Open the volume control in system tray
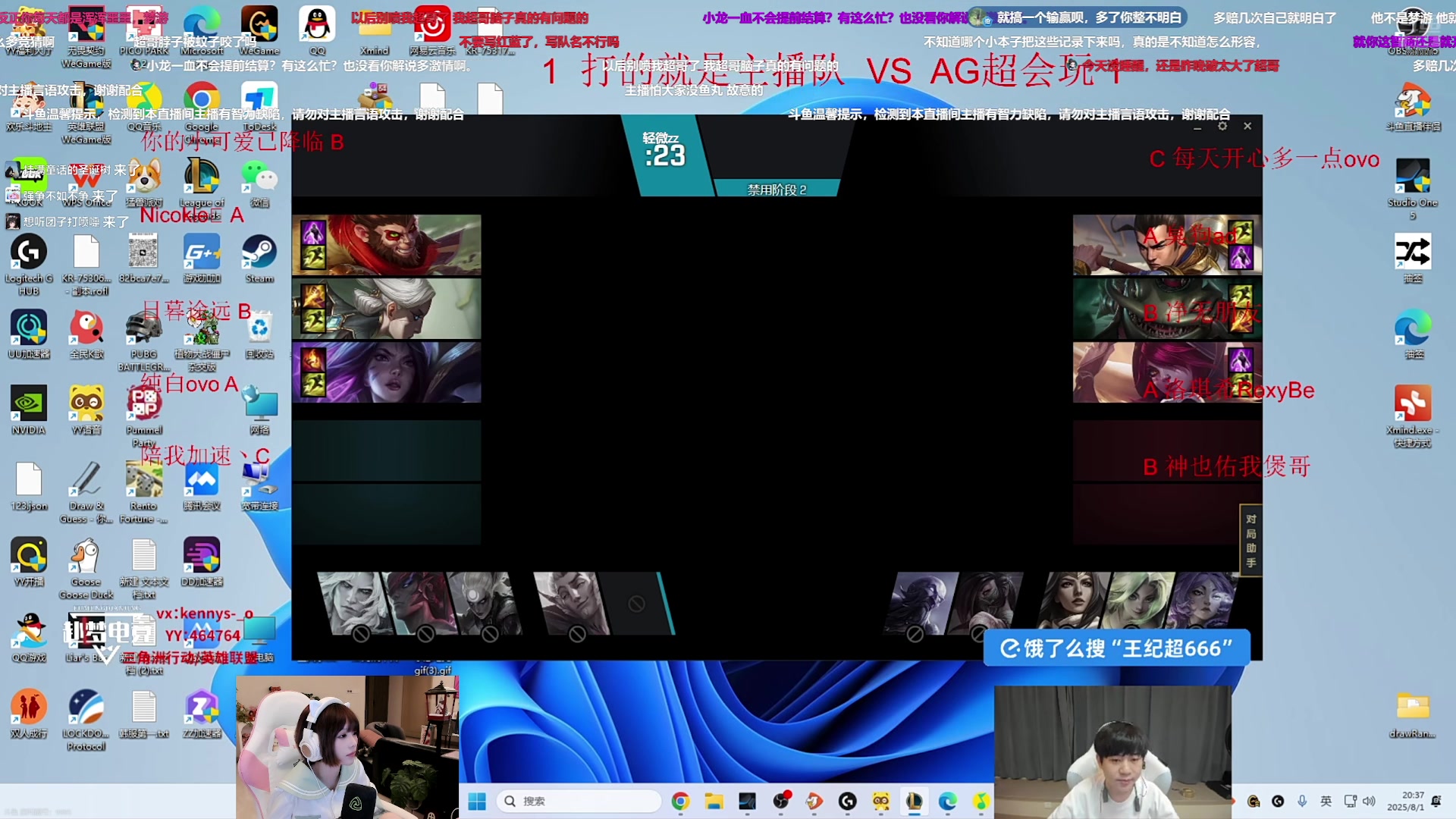The width and height of the screenshot is (1456, 819). 1370,801
